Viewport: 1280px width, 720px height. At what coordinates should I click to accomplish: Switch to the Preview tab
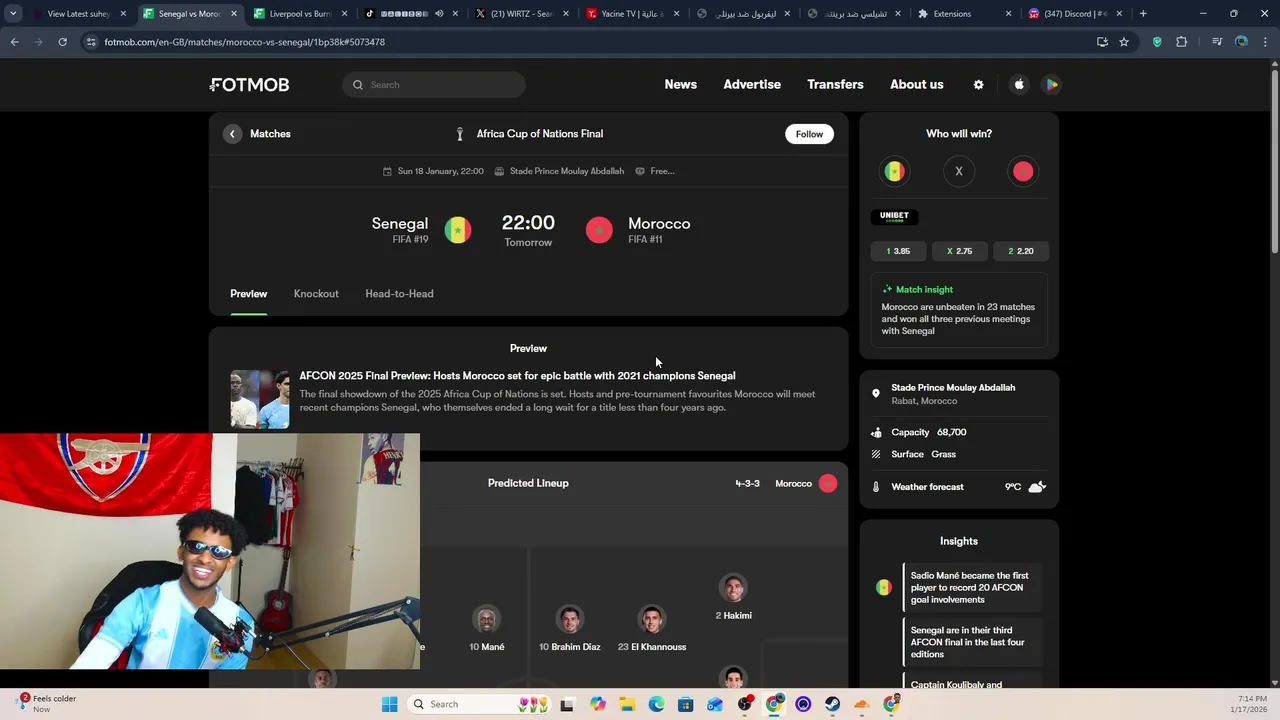[x=249, y=294]
